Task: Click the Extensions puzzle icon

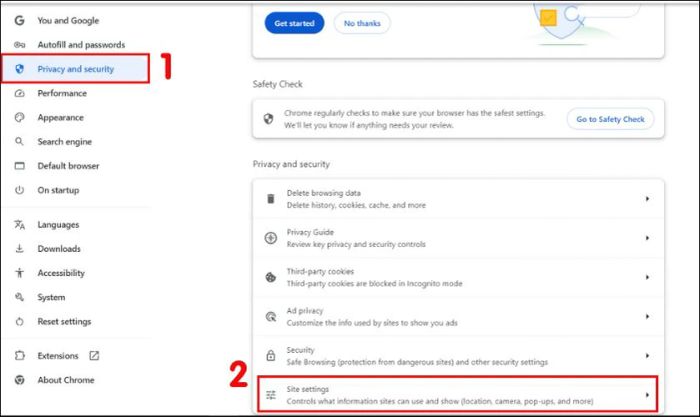Action: [19, 356]
